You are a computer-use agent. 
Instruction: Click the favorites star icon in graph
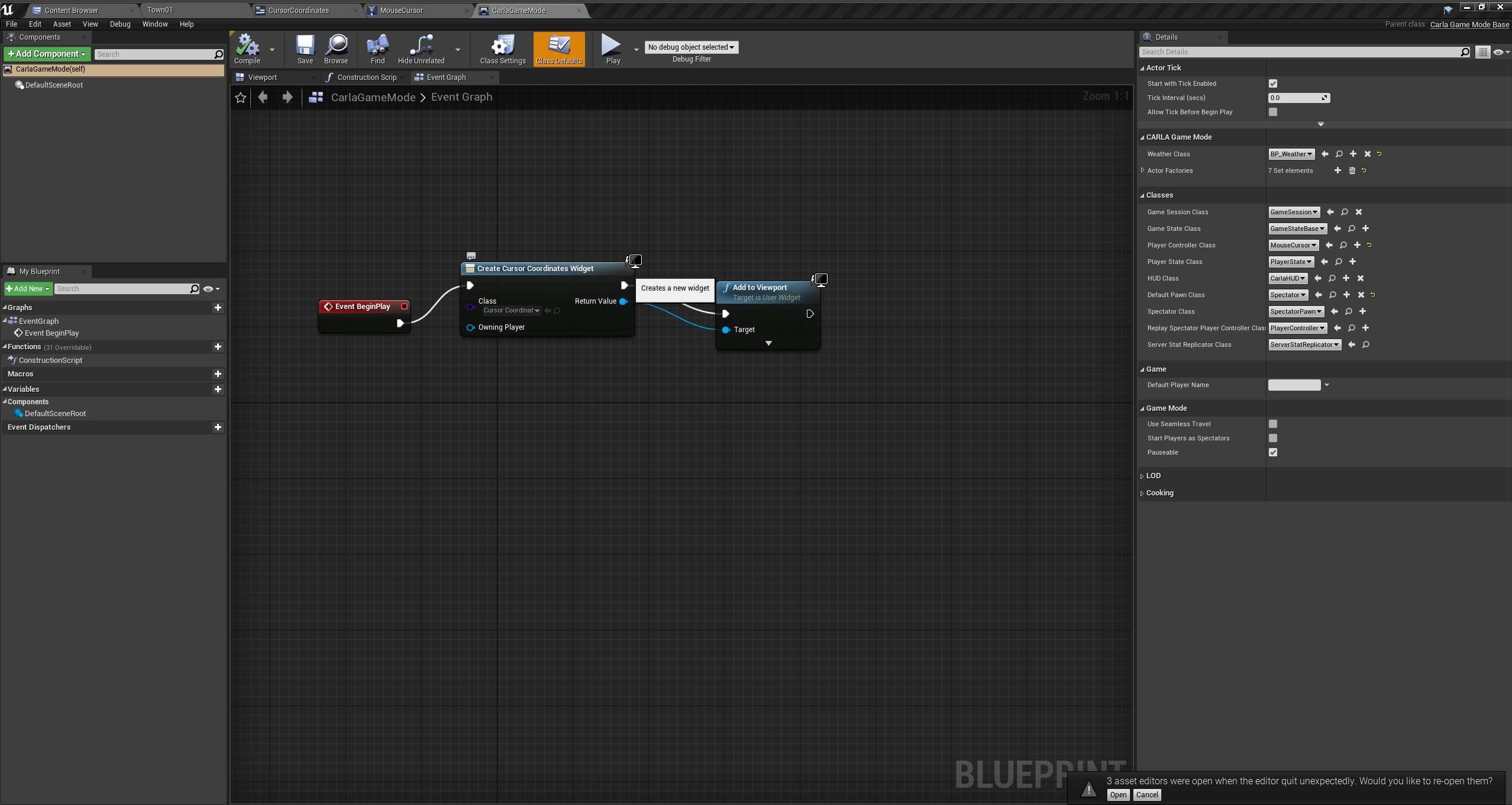coord(241,98)
